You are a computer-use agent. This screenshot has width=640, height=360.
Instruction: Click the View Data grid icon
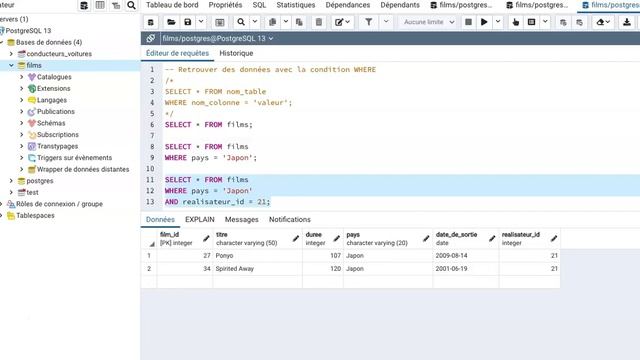100,5
